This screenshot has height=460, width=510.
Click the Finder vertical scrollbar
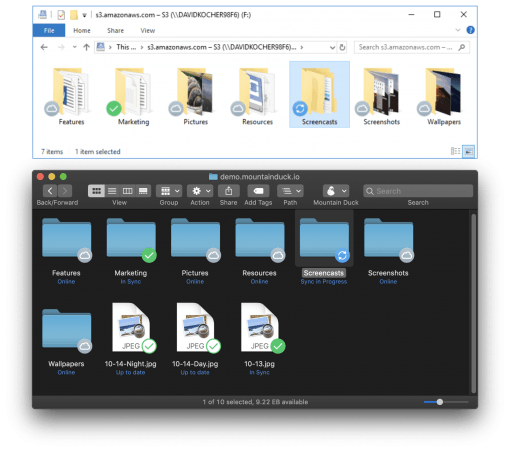[473, 303]
